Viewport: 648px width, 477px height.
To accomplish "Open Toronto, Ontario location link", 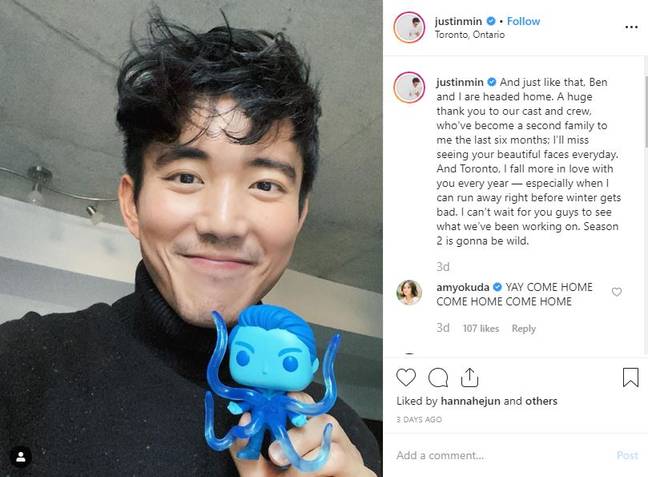I will click(x=469, y=34).
